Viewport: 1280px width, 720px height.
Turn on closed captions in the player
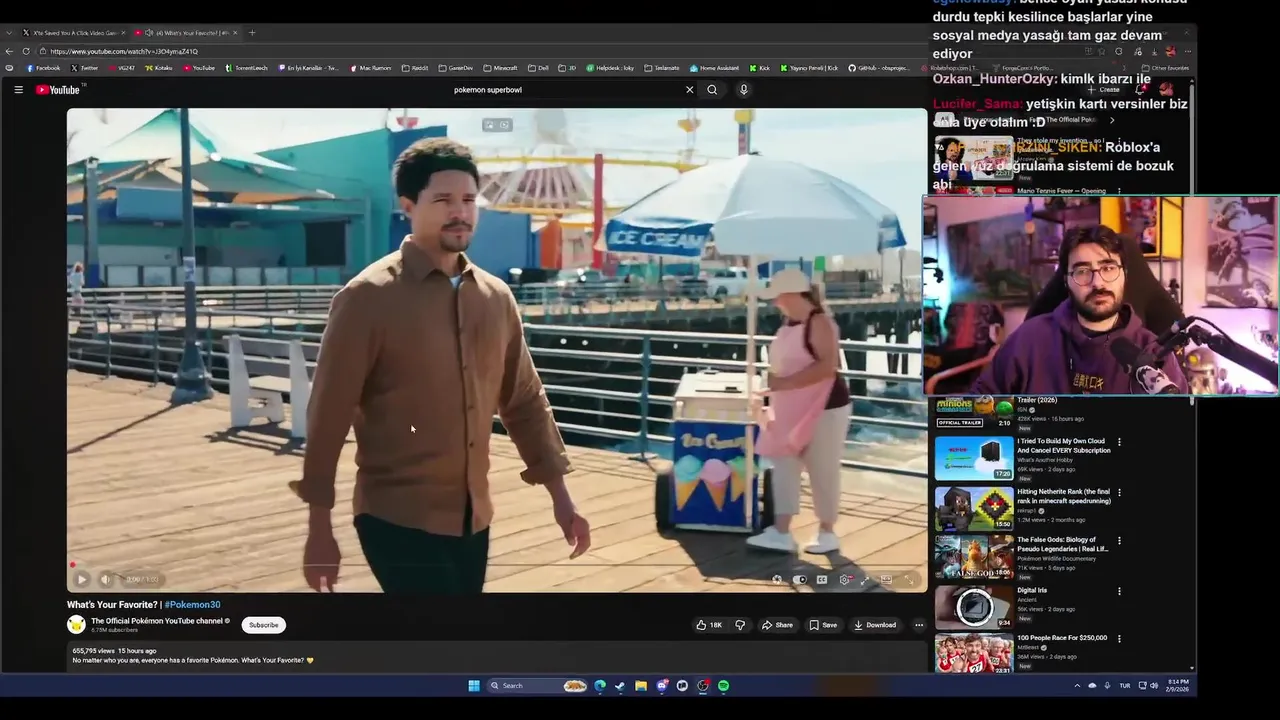tap(822, 579)
